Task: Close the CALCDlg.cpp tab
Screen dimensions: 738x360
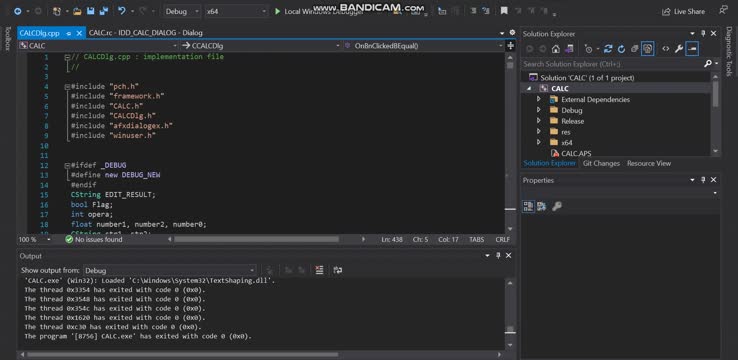Action: 79,33
